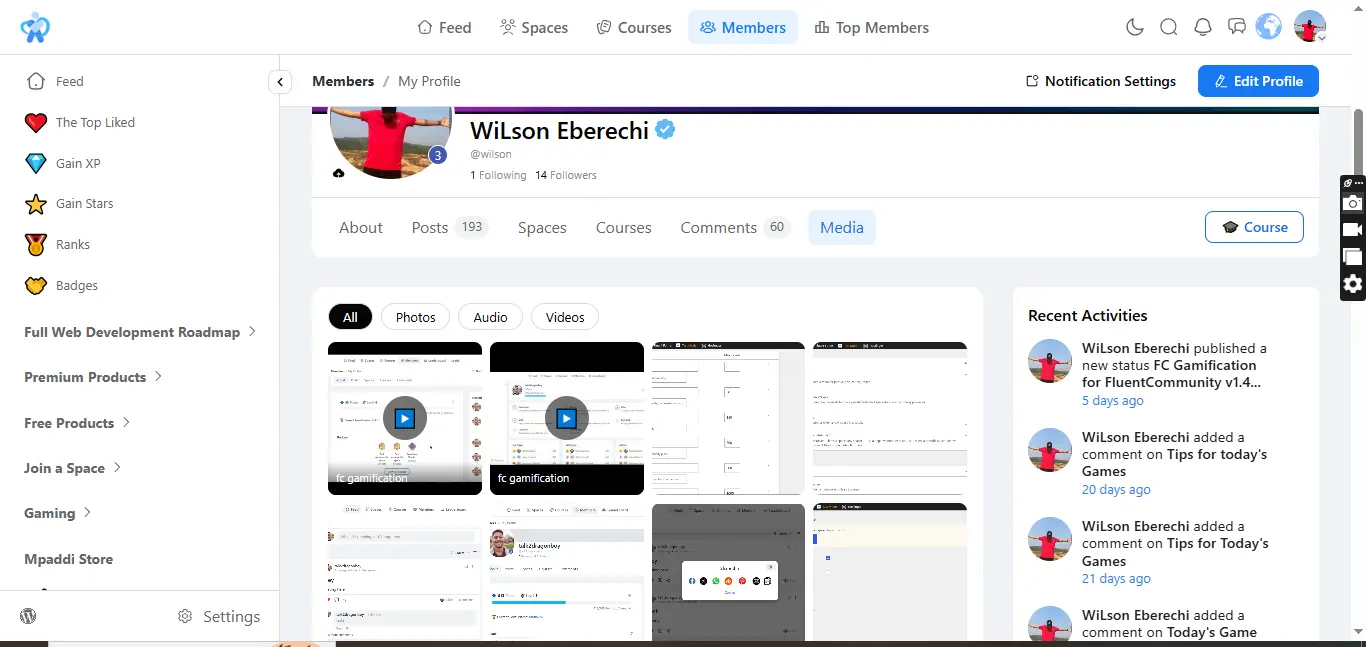Expand the Gaming section

click(58, 513)
